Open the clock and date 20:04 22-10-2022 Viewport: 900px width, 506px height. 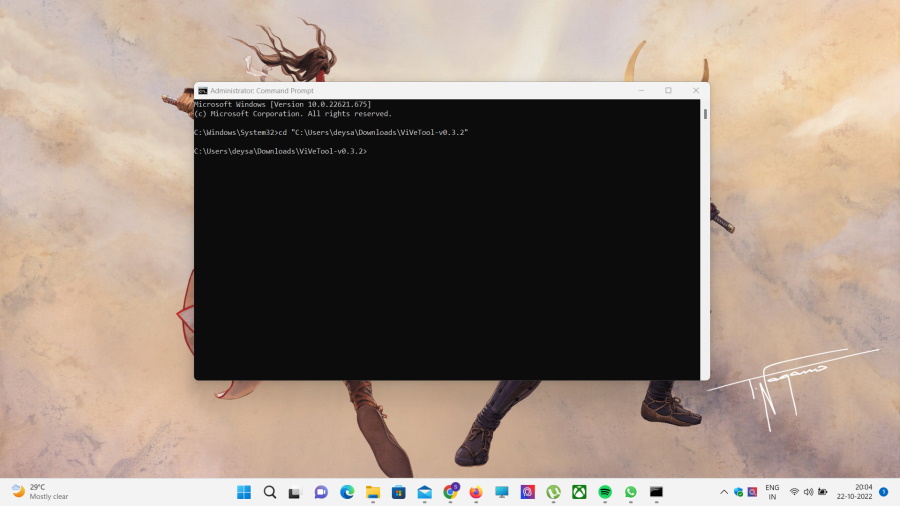pyautogui.click(x=854, y=492)
